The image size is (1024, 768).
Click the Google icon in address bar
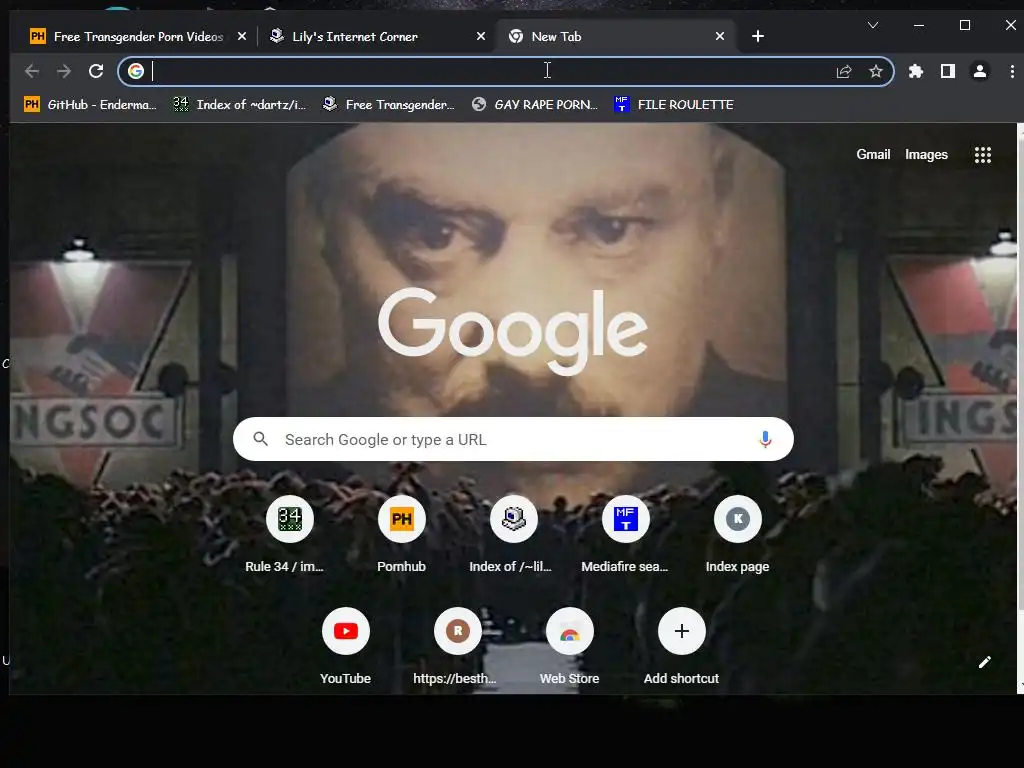tap(136, 71)
